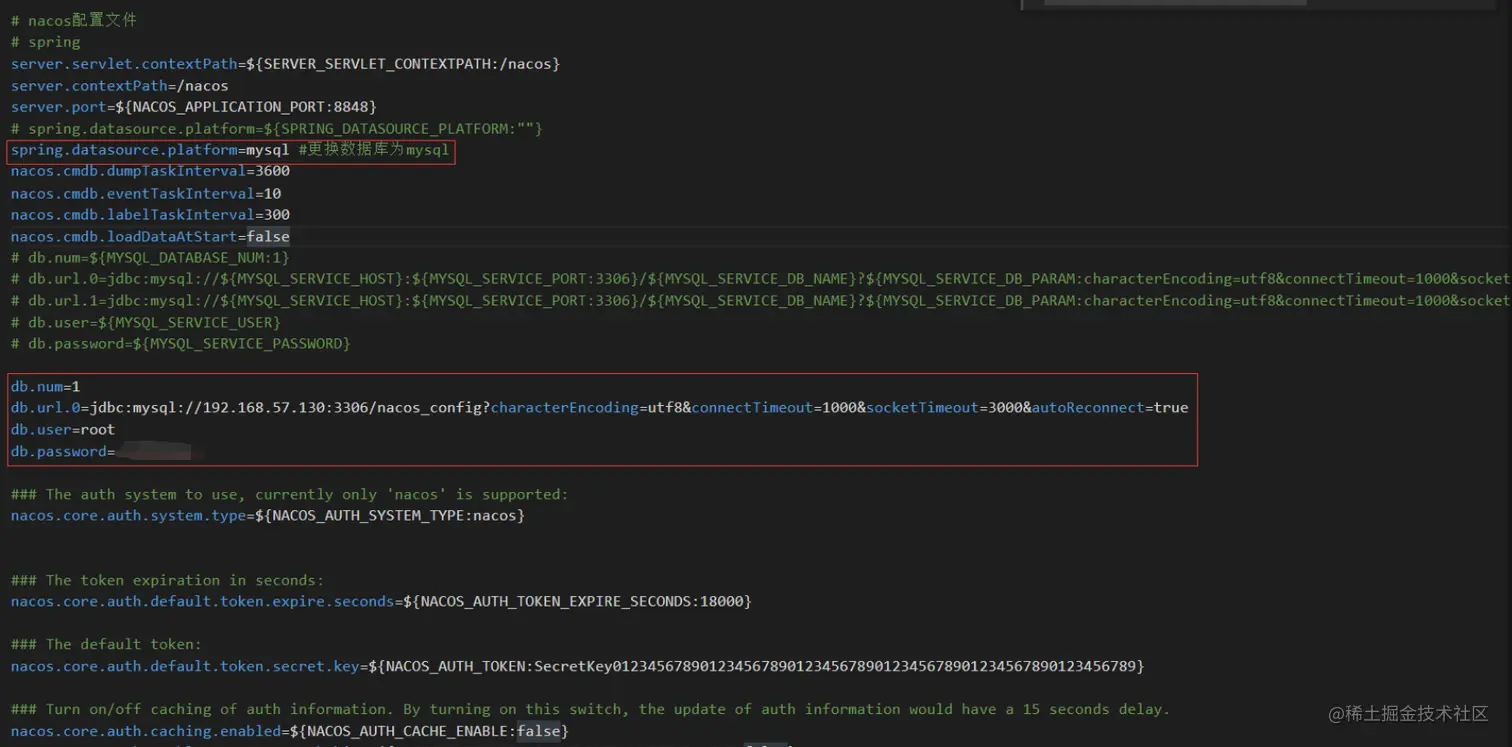Click the "nacos.cmdb.labelTaskInterval=300" line
The height and width of the screenshot is (747, 1512).
[150, 215]
